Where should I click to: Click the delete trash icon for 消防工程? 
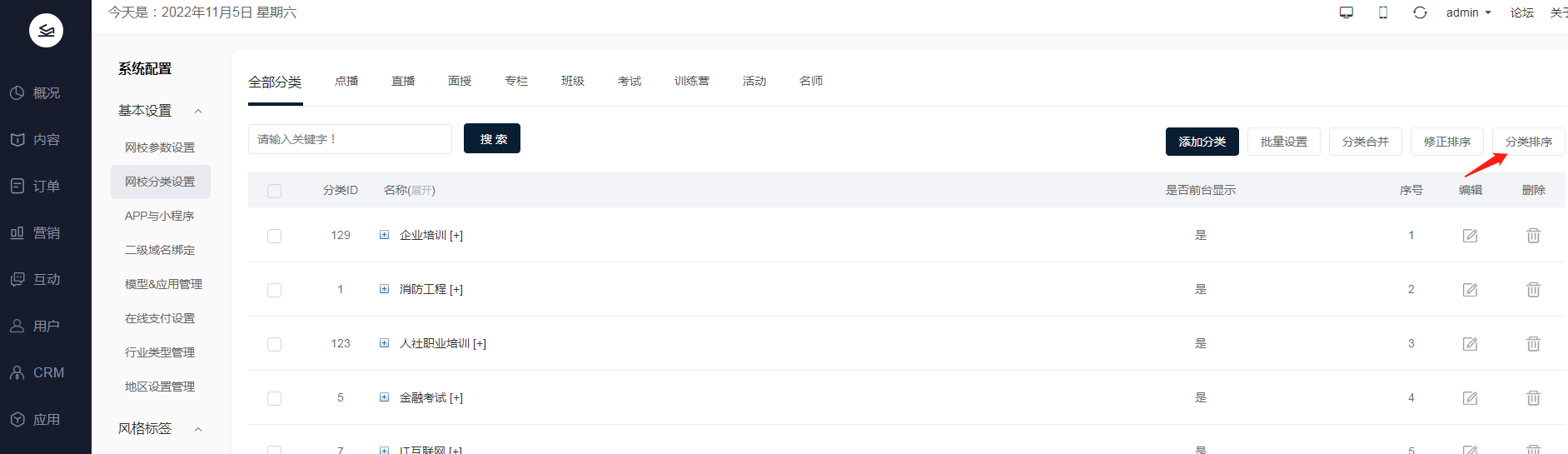point(1533,290)
